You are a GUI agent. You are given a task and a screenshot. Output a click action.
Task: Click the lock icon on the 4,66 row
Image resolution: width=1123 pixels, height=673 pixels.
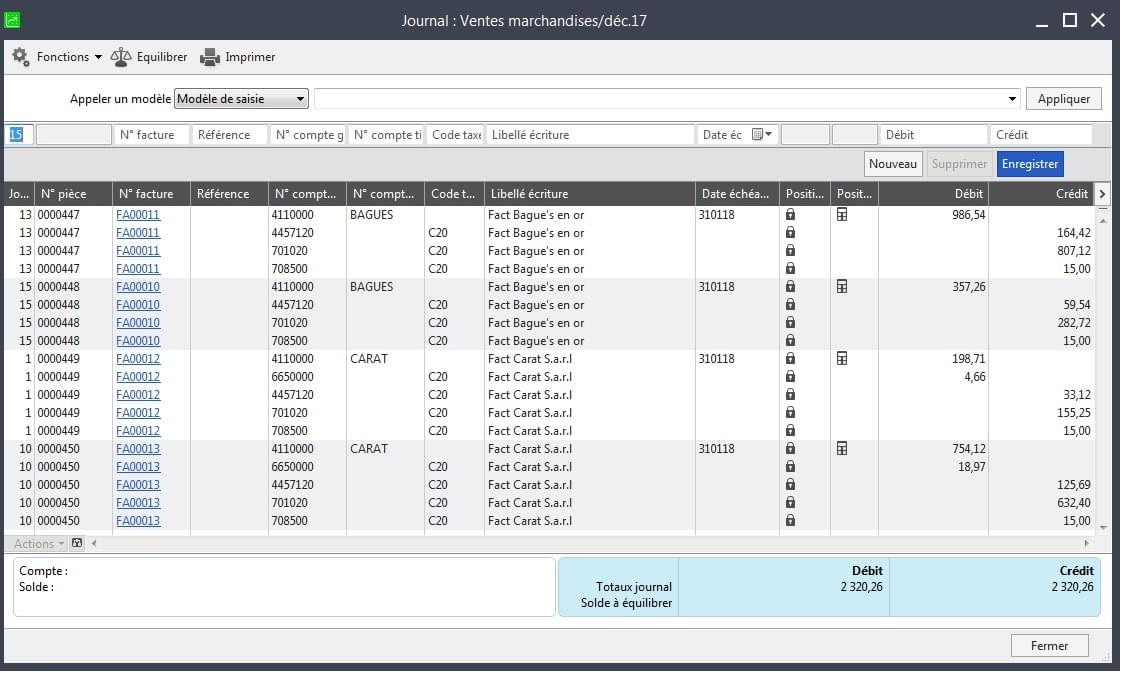(x=790, y=377)
